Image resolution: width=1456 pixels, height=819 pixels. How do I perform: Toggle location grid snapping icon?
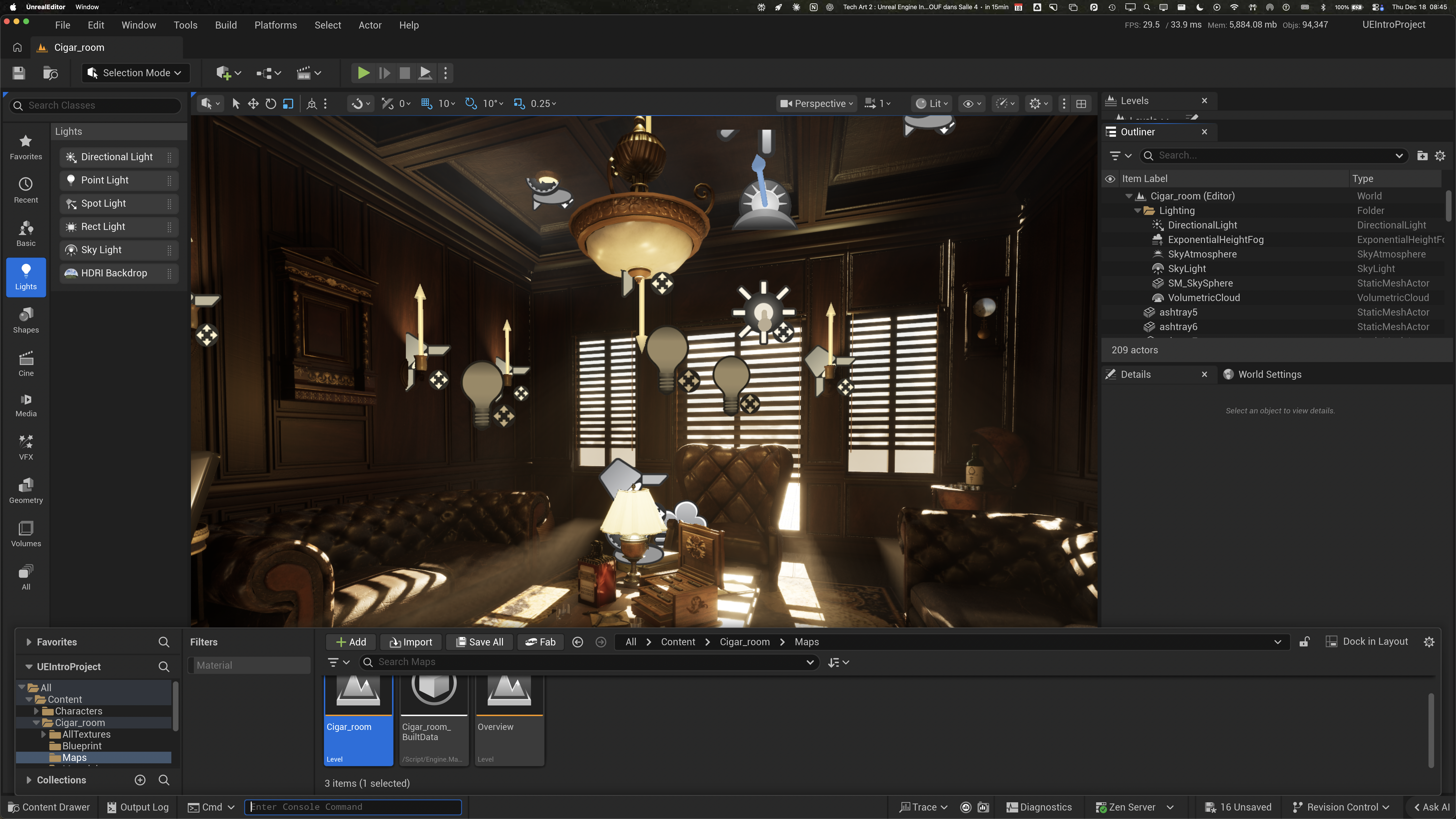click(x=427, y=103)
